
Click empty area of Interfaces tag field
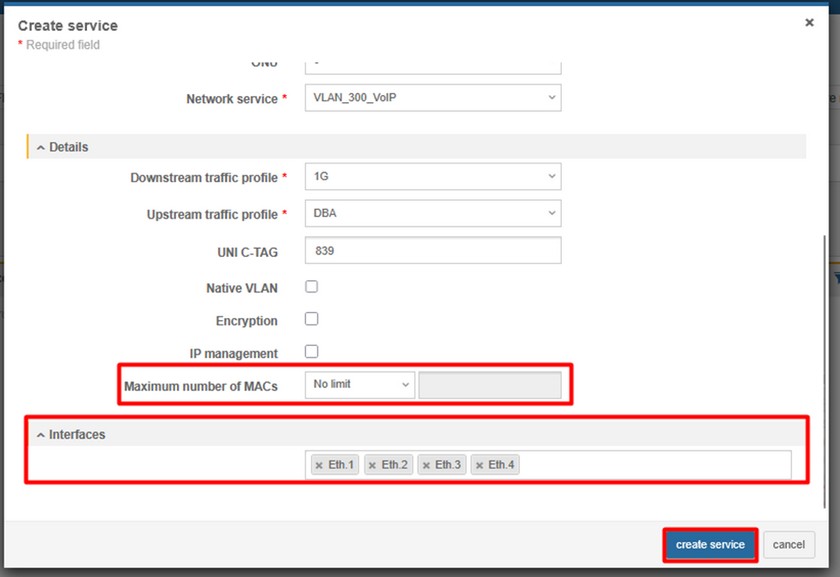pyautogui.click(x=650, y=465)
